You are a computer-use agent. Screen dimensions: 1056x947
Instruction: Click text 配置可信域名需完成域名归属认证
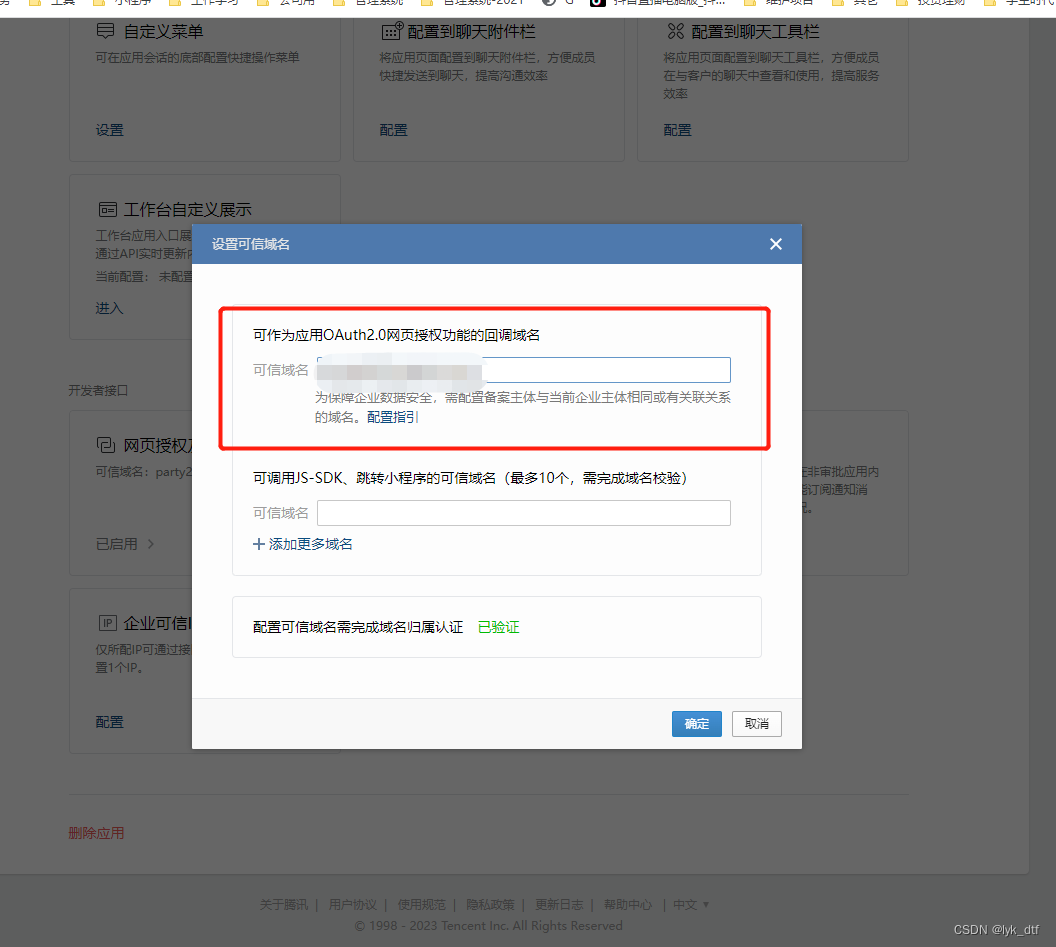click(x=358, y=627)
